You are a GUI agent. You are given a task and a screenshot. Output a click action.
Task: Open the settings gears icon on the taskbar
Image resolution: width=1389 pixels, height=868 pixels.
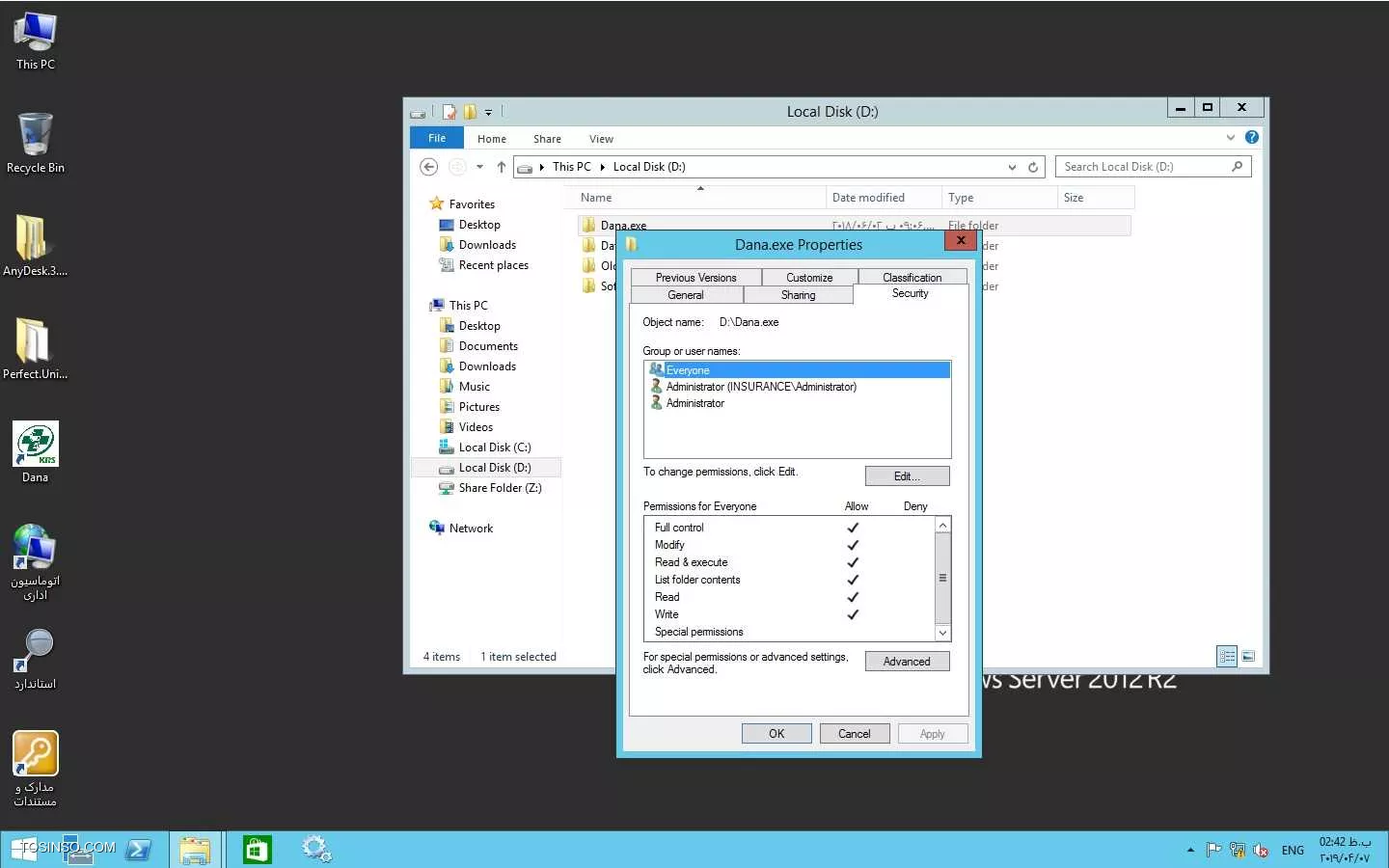point(316,850)
